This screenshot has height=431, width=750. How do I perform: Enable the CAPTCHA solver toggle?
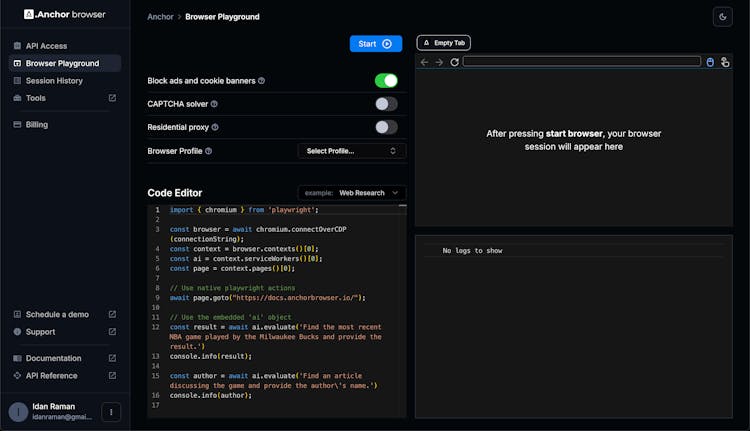(x=386, y=104)
